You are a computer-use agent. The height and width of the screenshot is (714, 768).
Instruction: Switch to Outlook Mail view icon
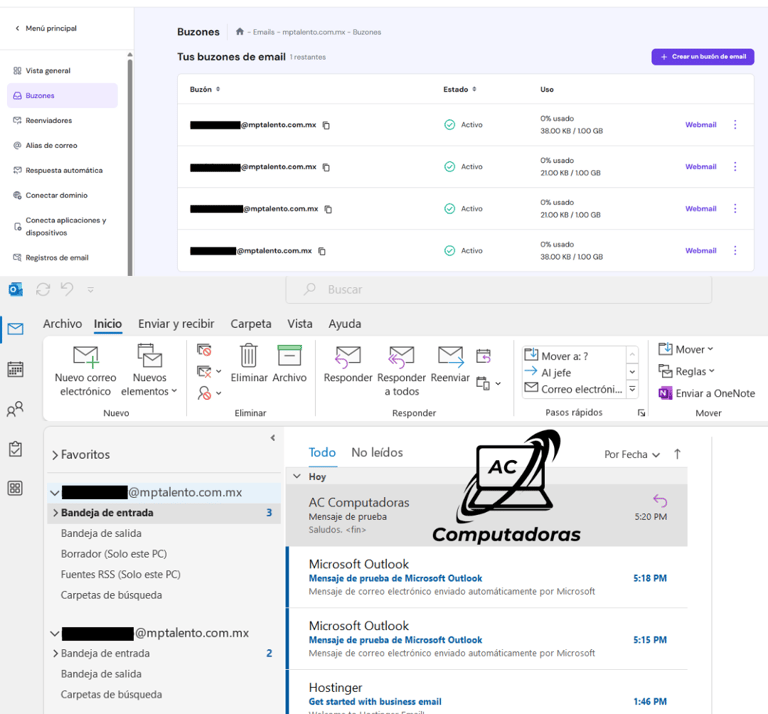coord(15,329)
